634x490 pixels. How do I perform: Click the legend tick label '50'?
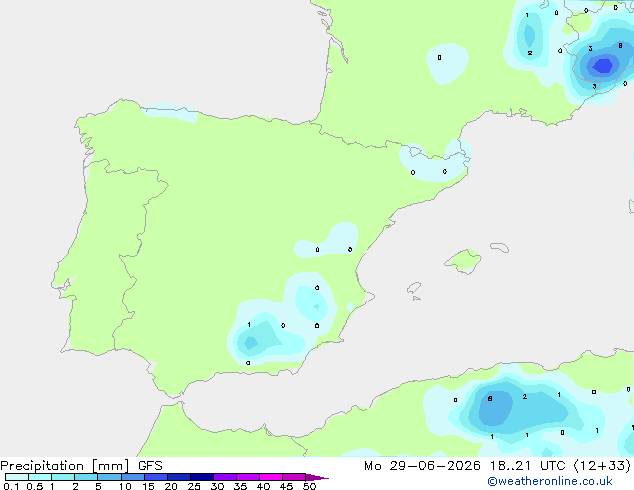(x=309, y=486)
